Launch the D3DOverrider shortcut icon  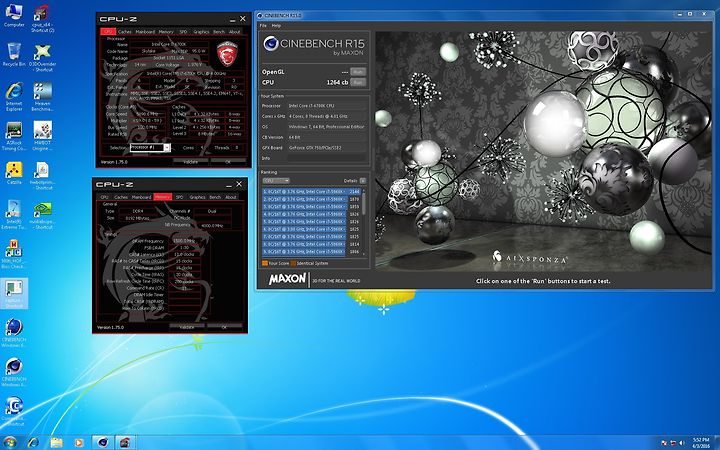pos(42,57)
